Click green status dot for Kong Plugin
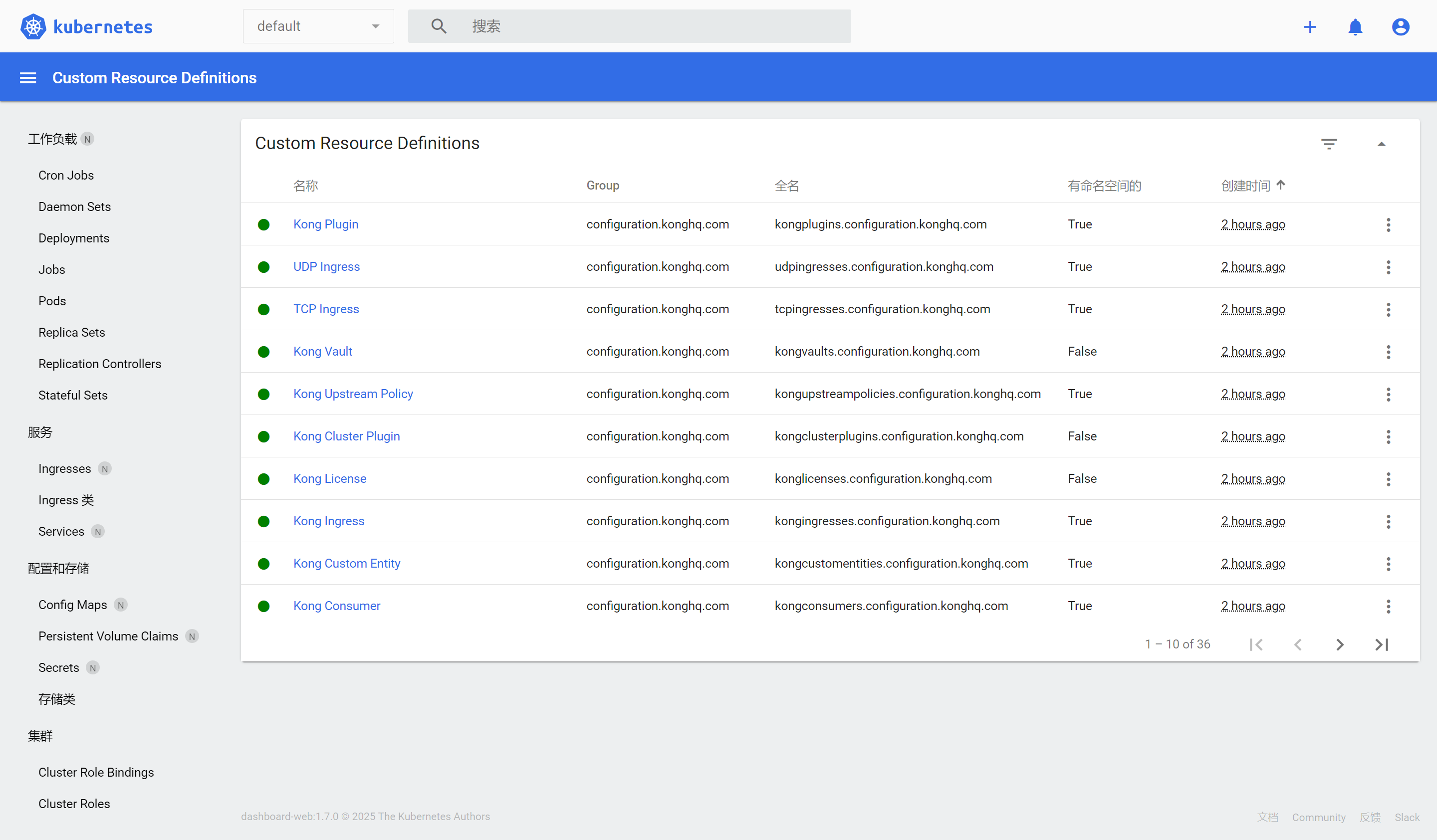 coord(263,224)
